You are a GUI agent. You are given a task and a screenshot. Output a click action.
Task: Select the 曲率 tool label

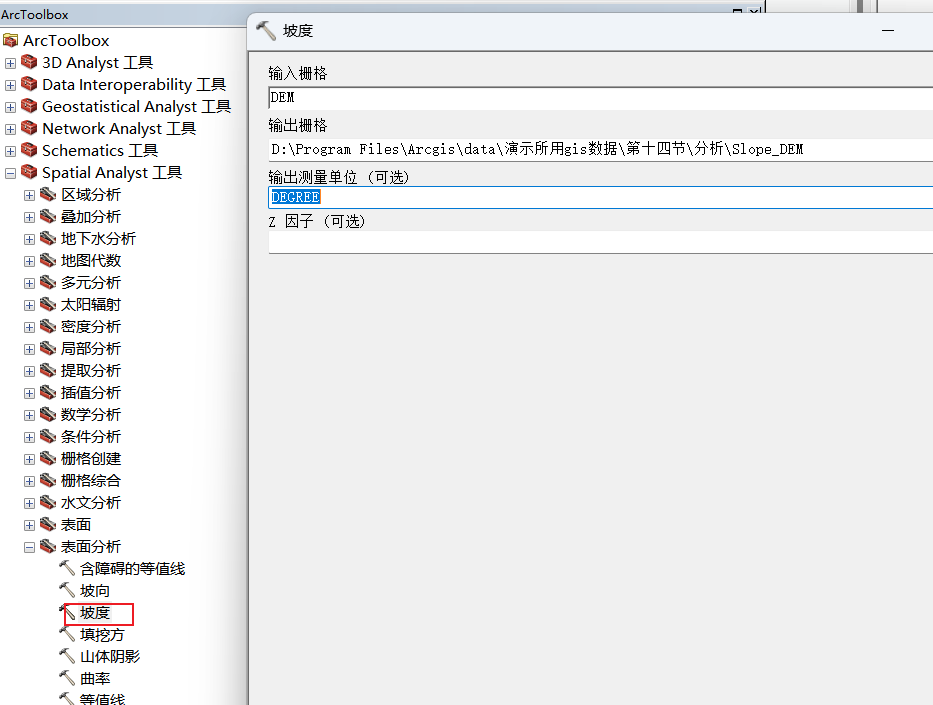95,679
